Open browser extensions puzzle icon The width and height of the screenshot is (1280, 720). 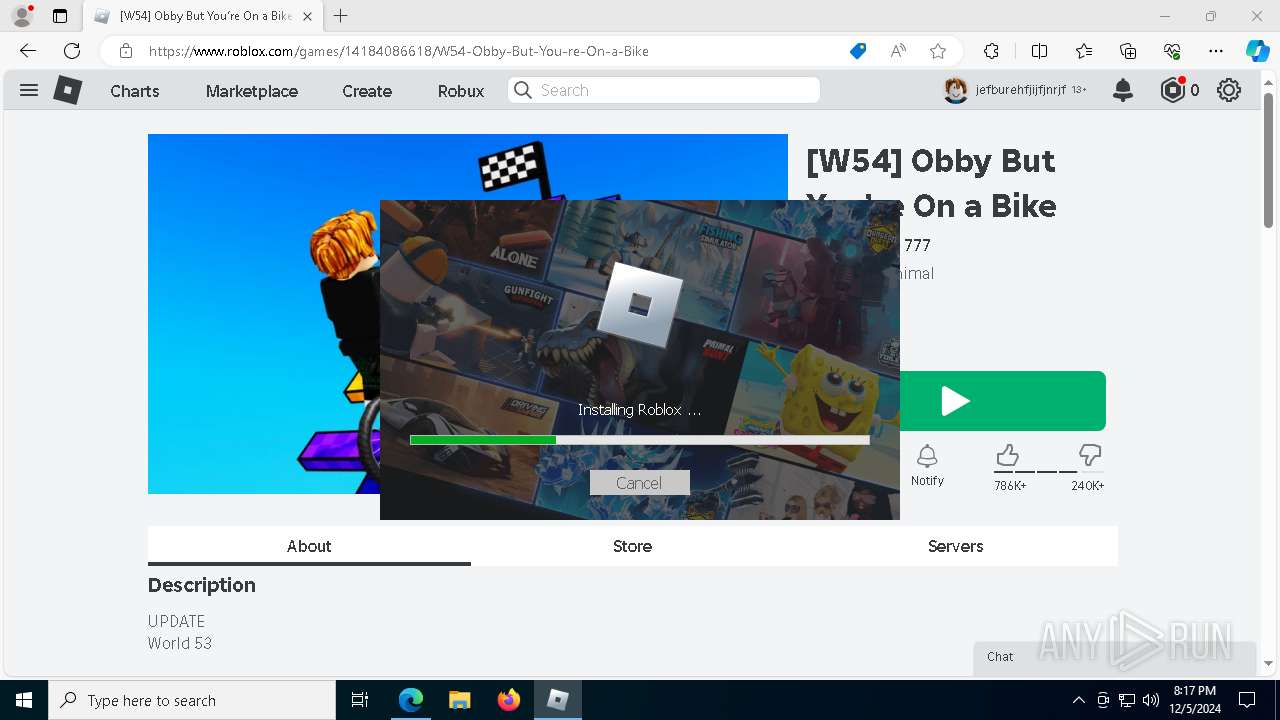pos(991,51)
